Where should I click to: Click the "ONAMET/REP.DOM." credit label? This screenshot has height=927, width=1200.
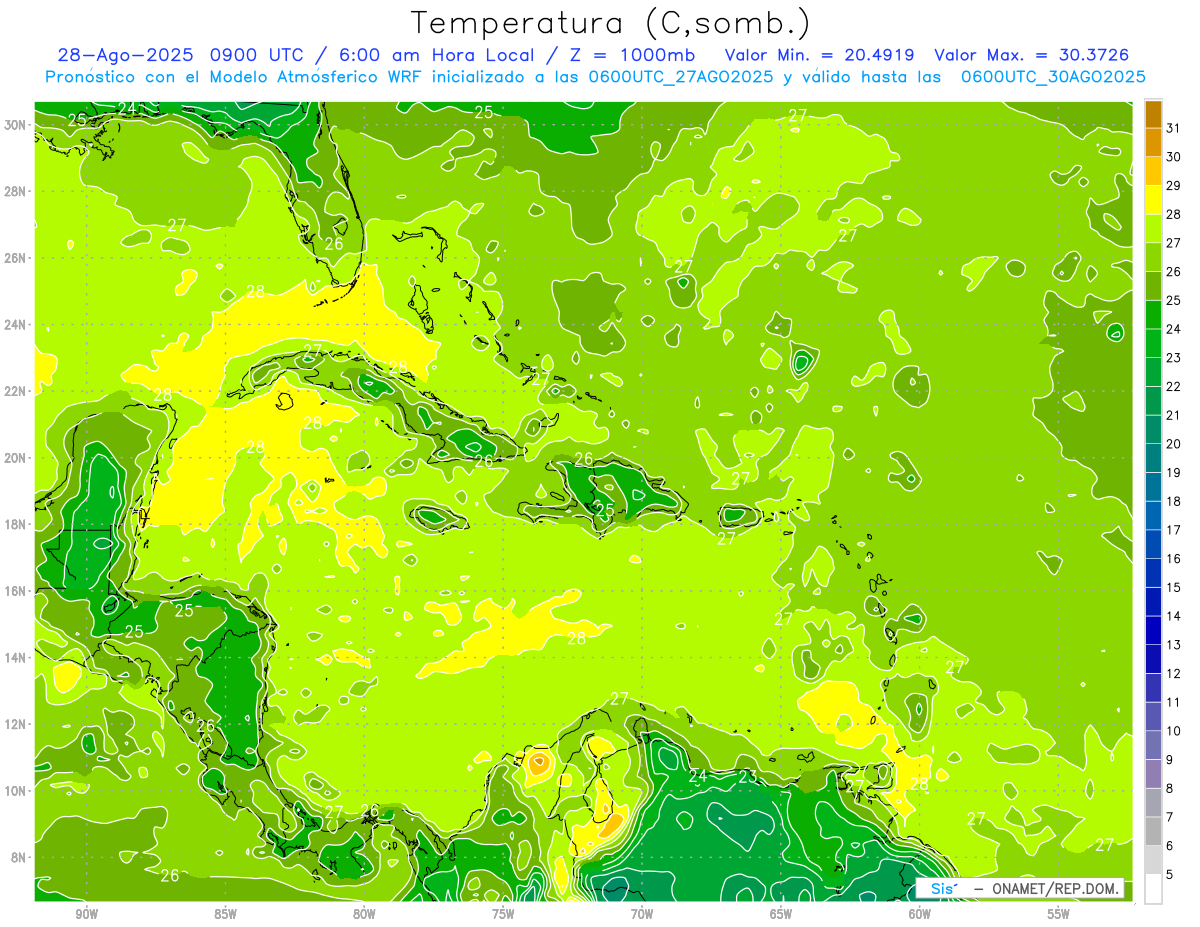[x=1058, y=888]
